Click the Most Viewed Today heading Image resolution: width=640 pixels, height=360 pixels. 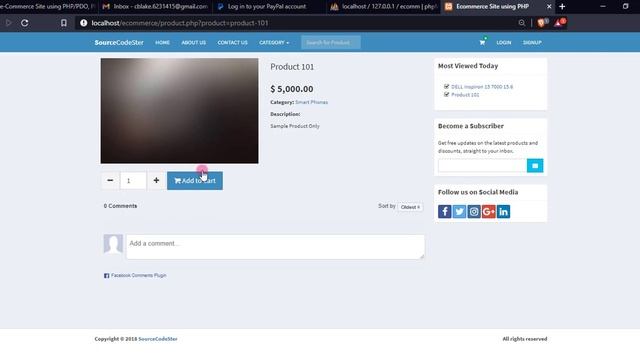pyautogui.click(x=468, y=66)
